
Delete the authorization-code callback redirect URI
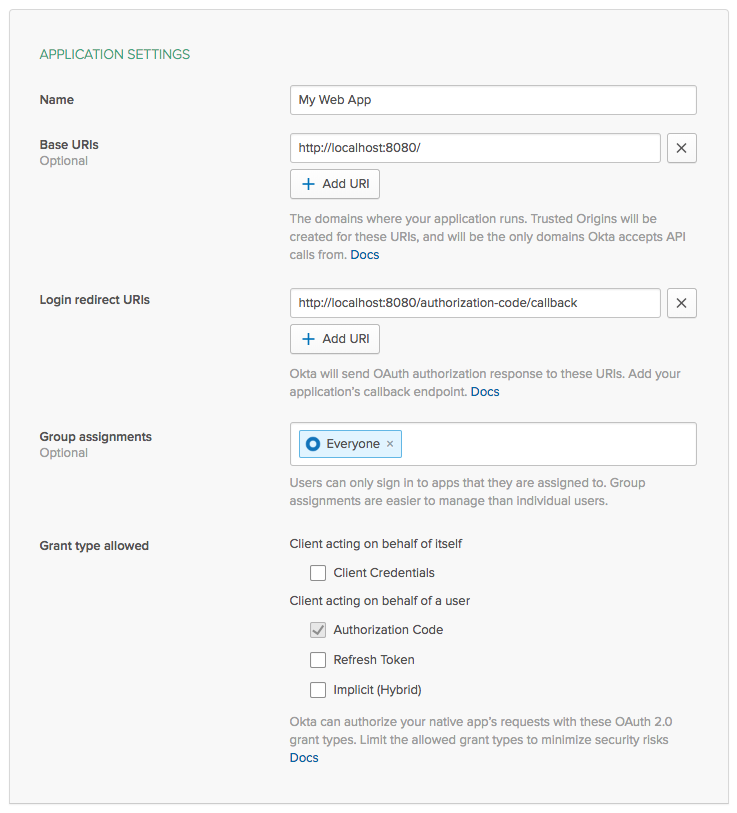pos(681,303)
